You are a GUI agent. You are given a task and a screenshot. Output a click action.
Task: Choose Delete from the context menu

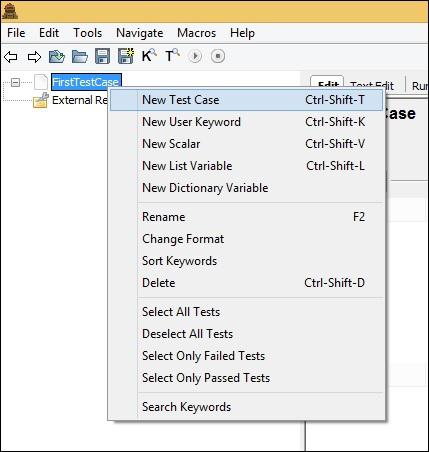[x=246, y=283]
